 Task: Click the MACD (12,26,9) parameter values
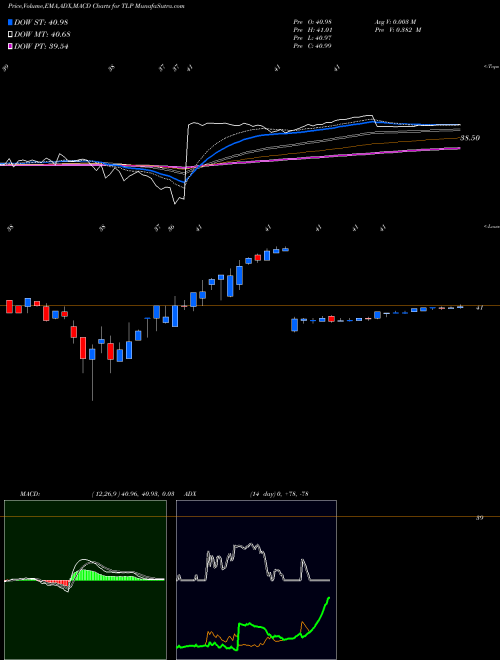[132, 493]
